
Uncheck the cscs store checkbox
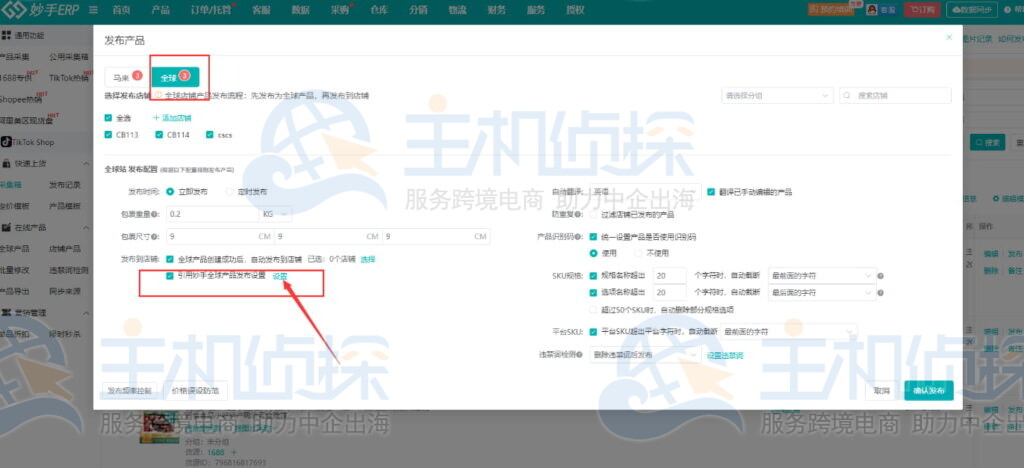[x=210, y=135]
